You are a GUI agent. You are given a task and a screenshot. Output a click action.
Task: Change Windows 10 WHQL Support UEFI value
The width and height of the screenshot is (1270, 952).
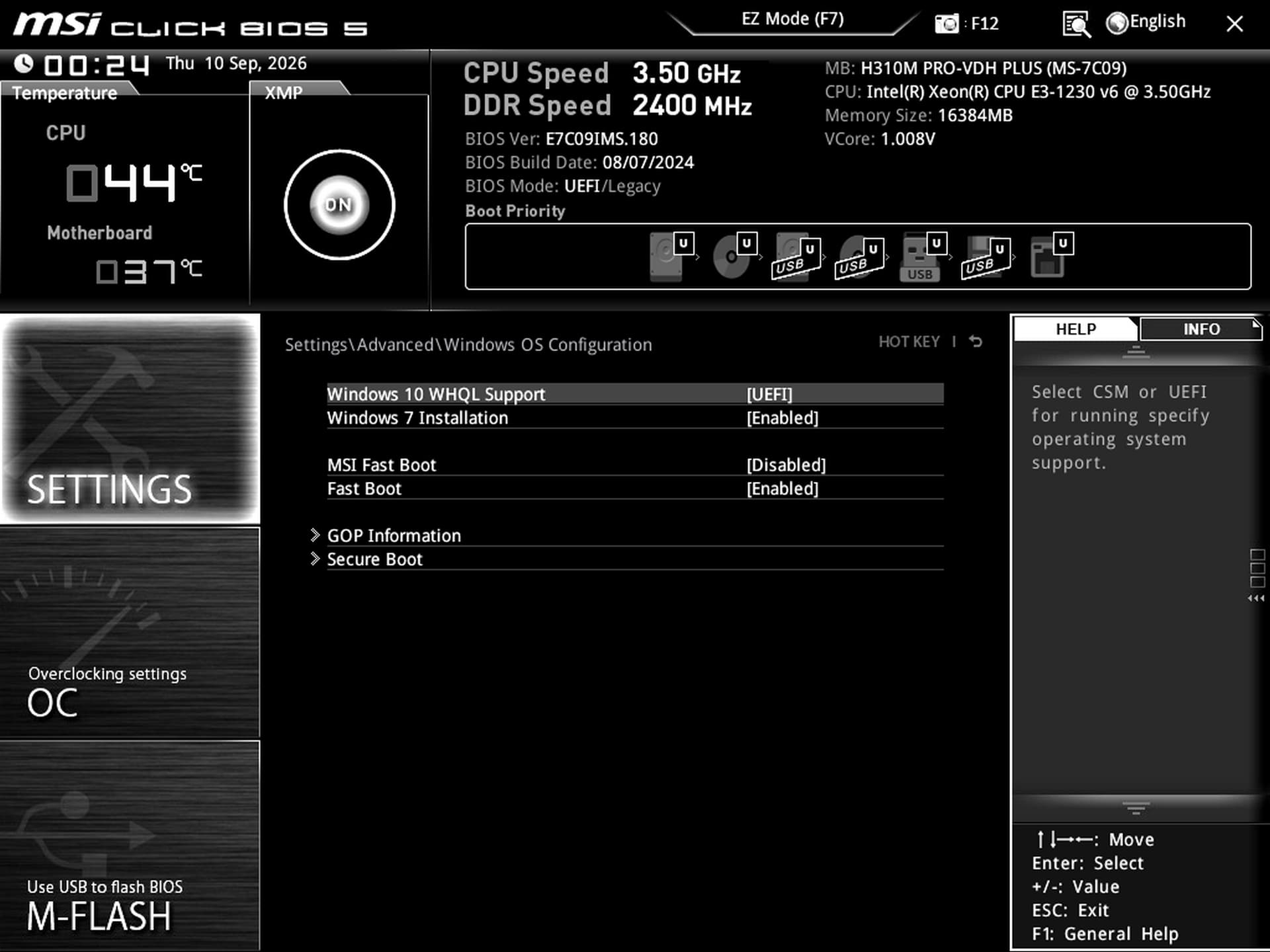pyautogui.click(x=769, y=394)
